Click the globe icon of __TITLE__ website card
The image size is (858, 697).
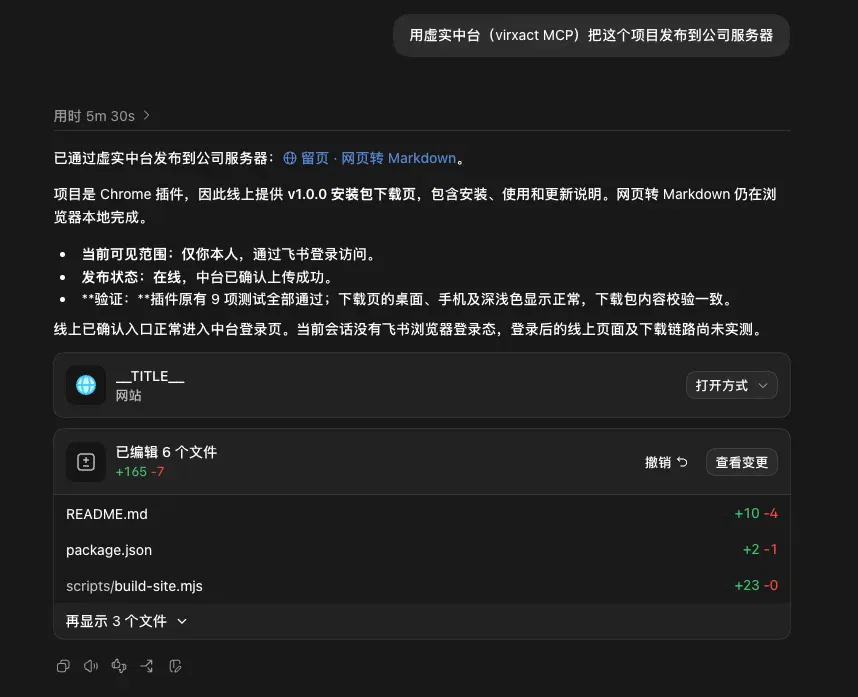point(86,385)
